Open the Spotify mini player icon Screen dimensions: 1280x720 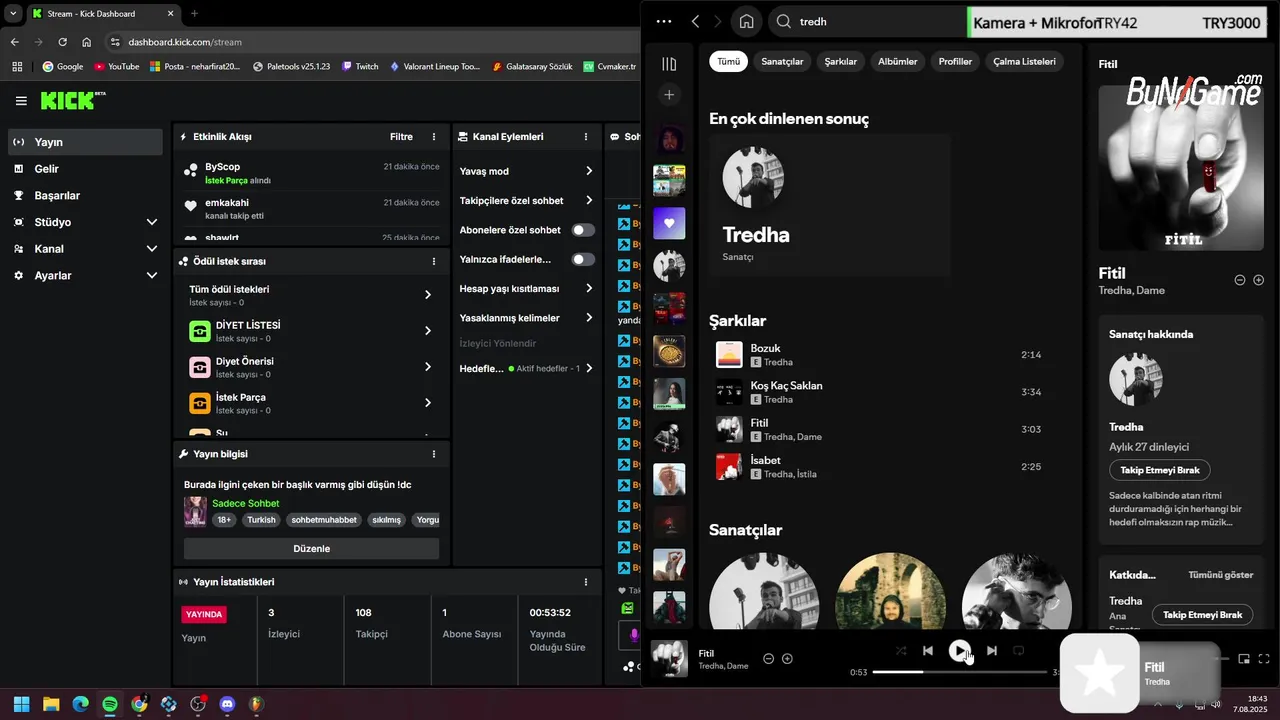(1244, 659)
